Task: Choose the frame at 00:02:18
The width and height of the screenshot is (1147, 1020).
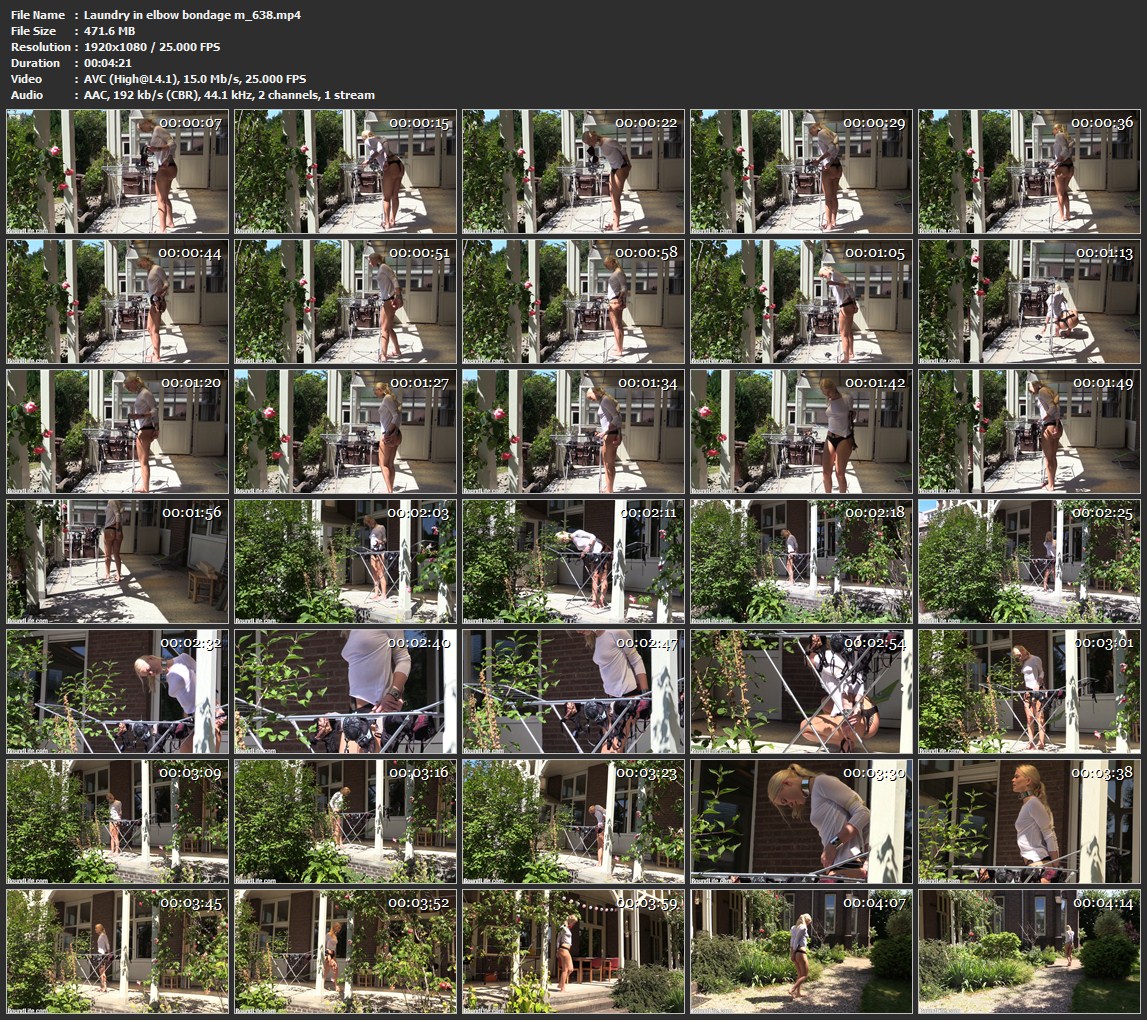Action: coord(801,562)
